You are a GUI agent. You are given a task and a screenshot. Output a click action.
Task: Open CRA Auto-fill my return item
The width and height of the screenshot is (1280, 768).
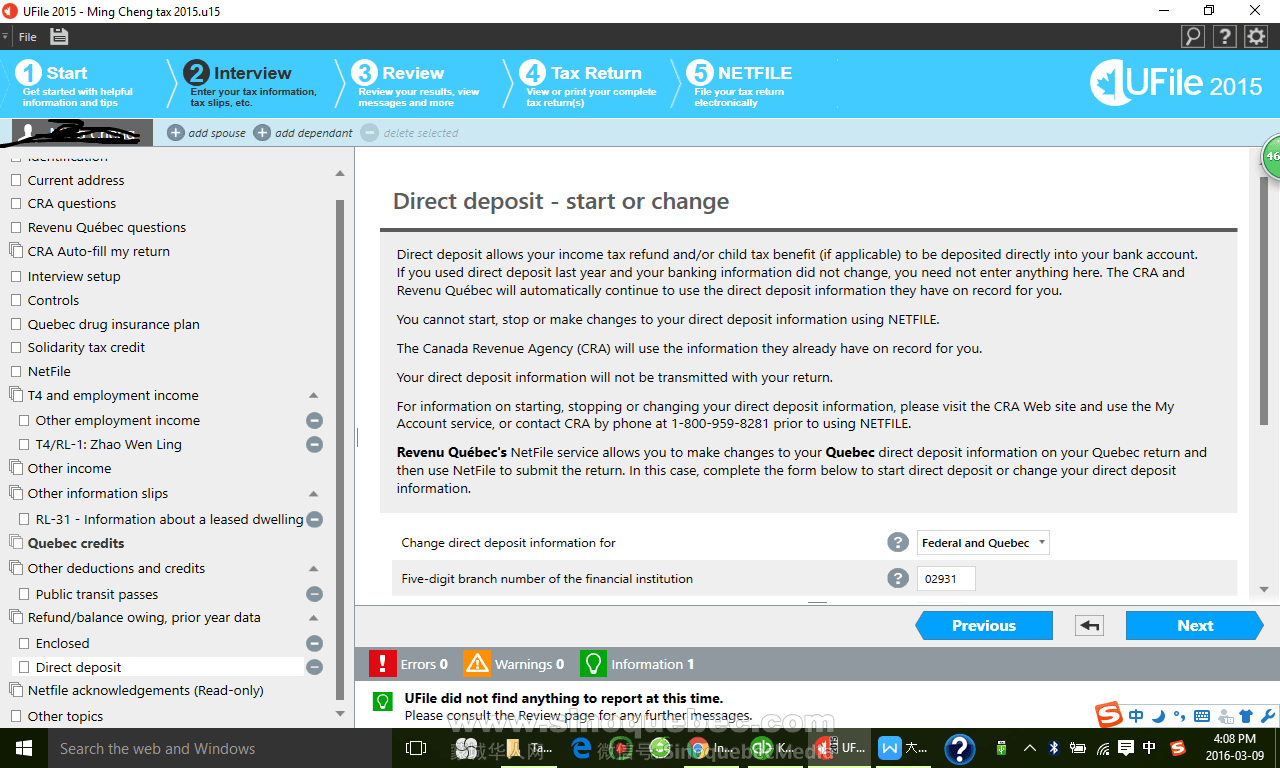click(99, 251)
